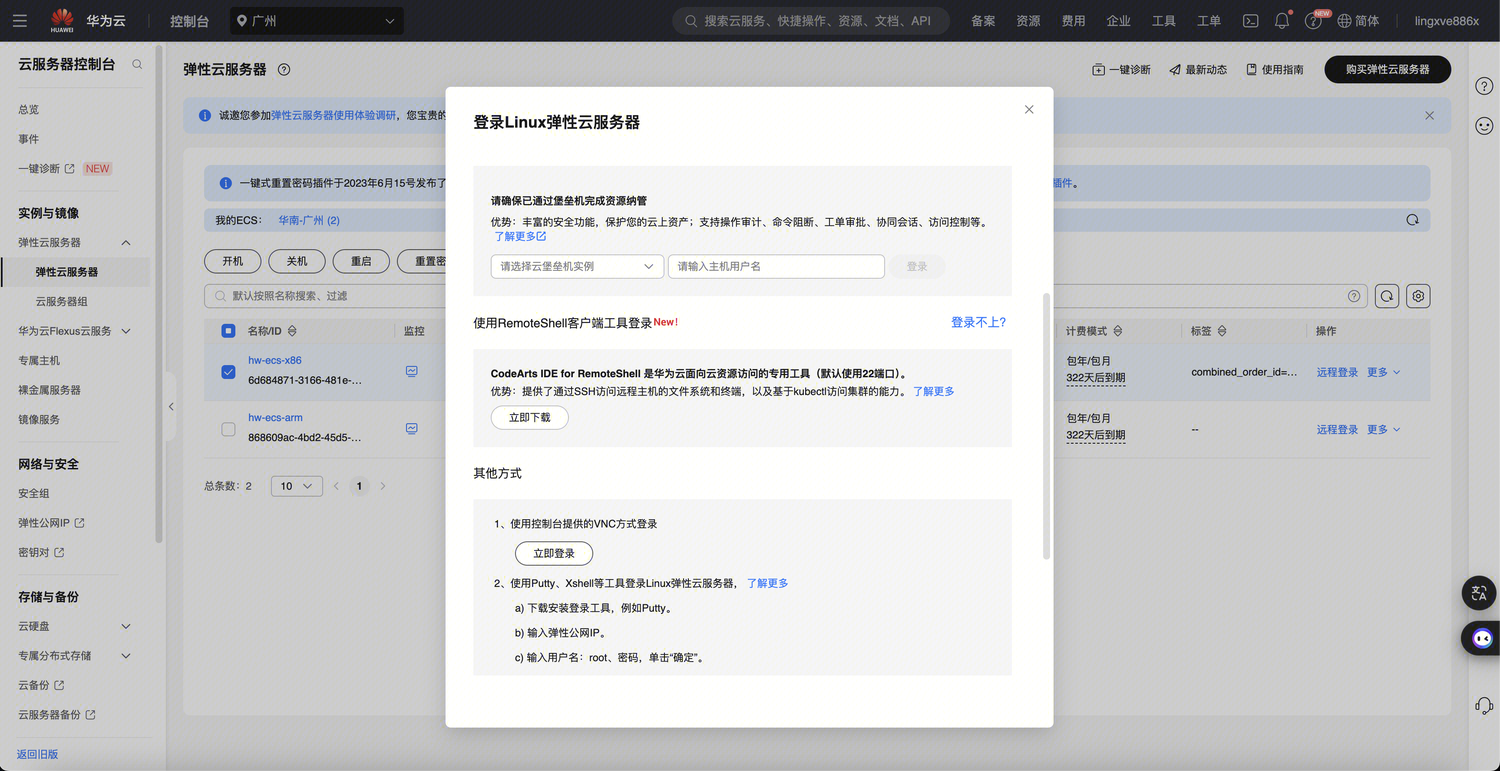1500x771 pixels.
Task: Open 使用指南 in the page header
Action: pos(1275,69)
